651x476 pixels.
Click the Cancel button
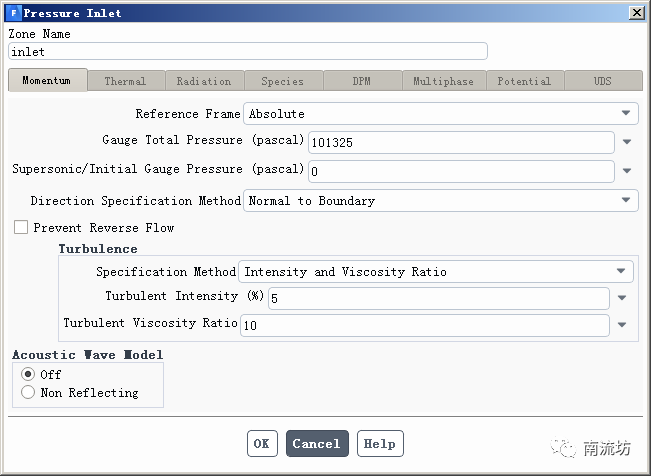317,444
